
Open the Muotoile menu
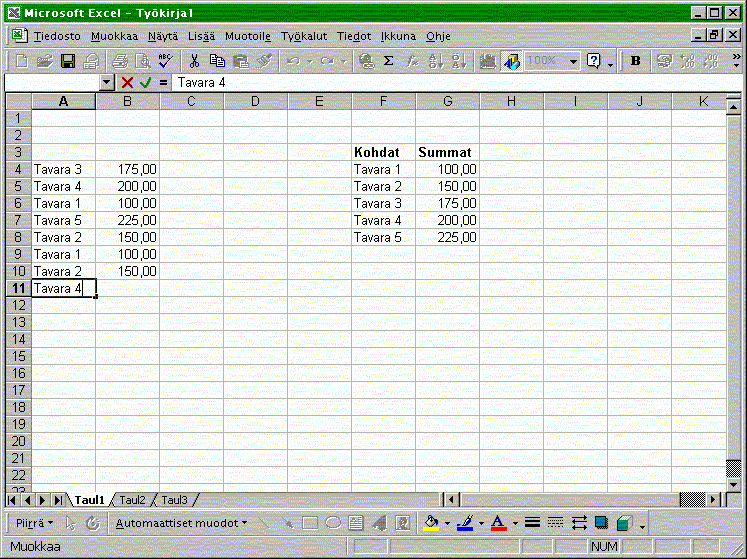[x=247, y=36]
